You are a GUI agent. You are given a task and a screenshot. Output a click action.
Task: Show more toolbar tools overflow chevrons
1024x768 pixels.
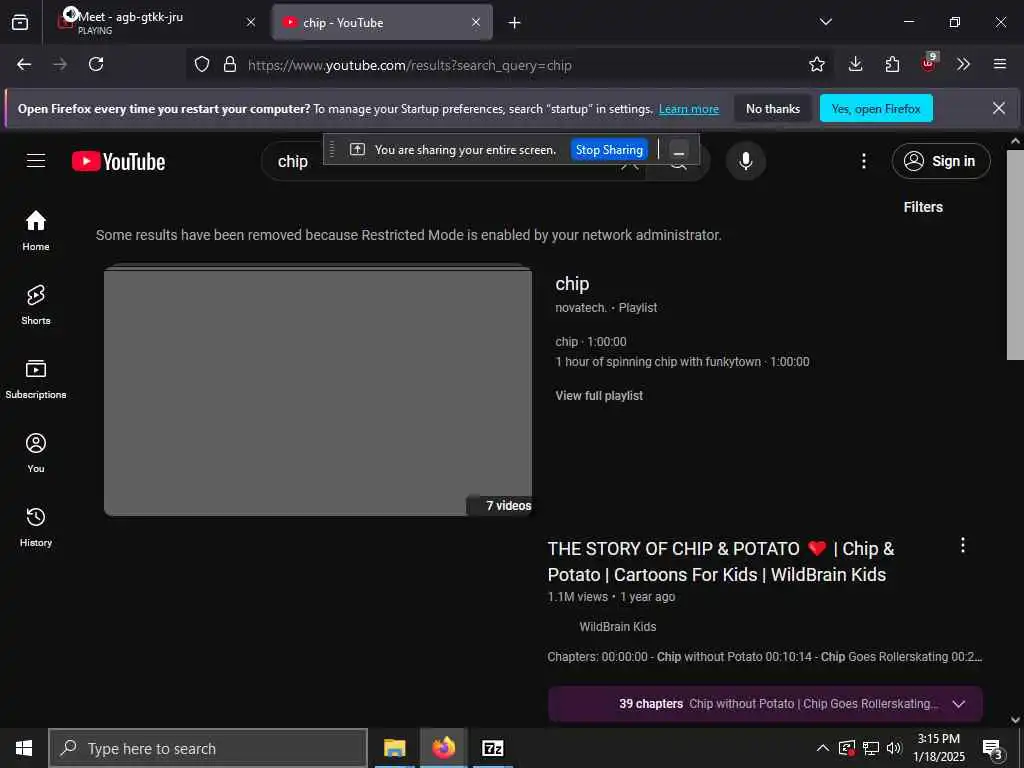pos(963,64)
